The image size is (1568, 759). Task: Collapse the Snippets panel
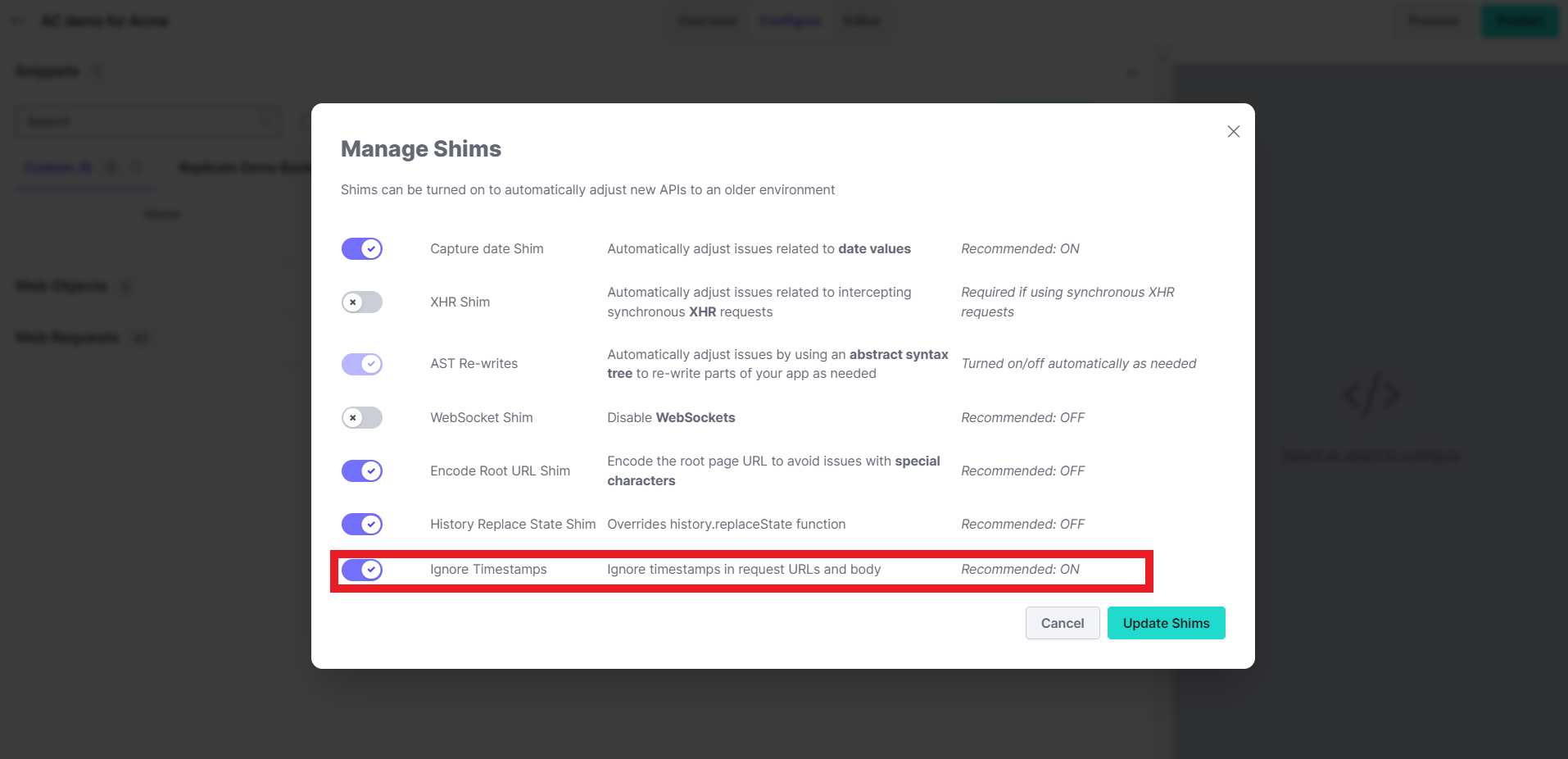1132,72
